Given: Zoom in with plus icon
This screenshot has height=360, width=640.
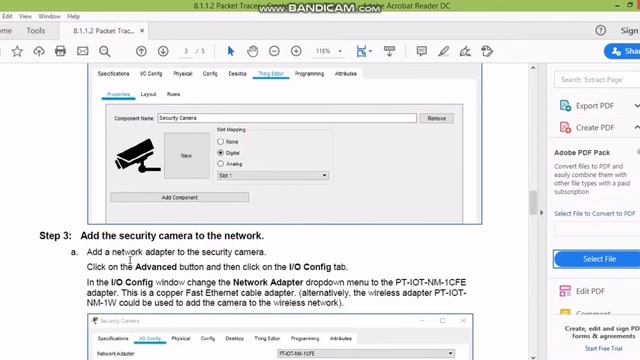Looking at the screenshot, I should pyautogui.click(x=296, y=51).
